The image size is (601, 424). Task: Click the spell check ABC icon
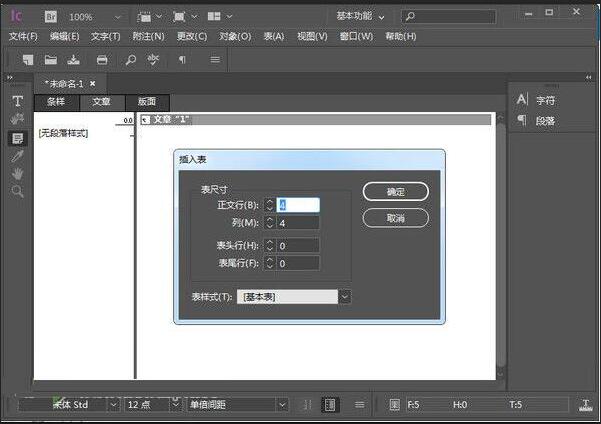click(153, 59)
